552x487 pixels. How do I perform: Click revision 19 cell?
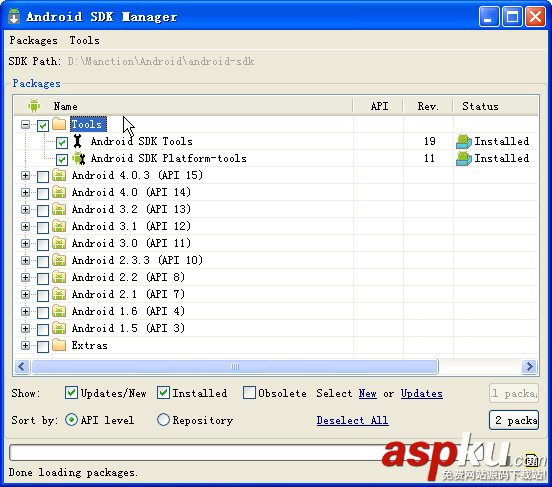(429, 141)
